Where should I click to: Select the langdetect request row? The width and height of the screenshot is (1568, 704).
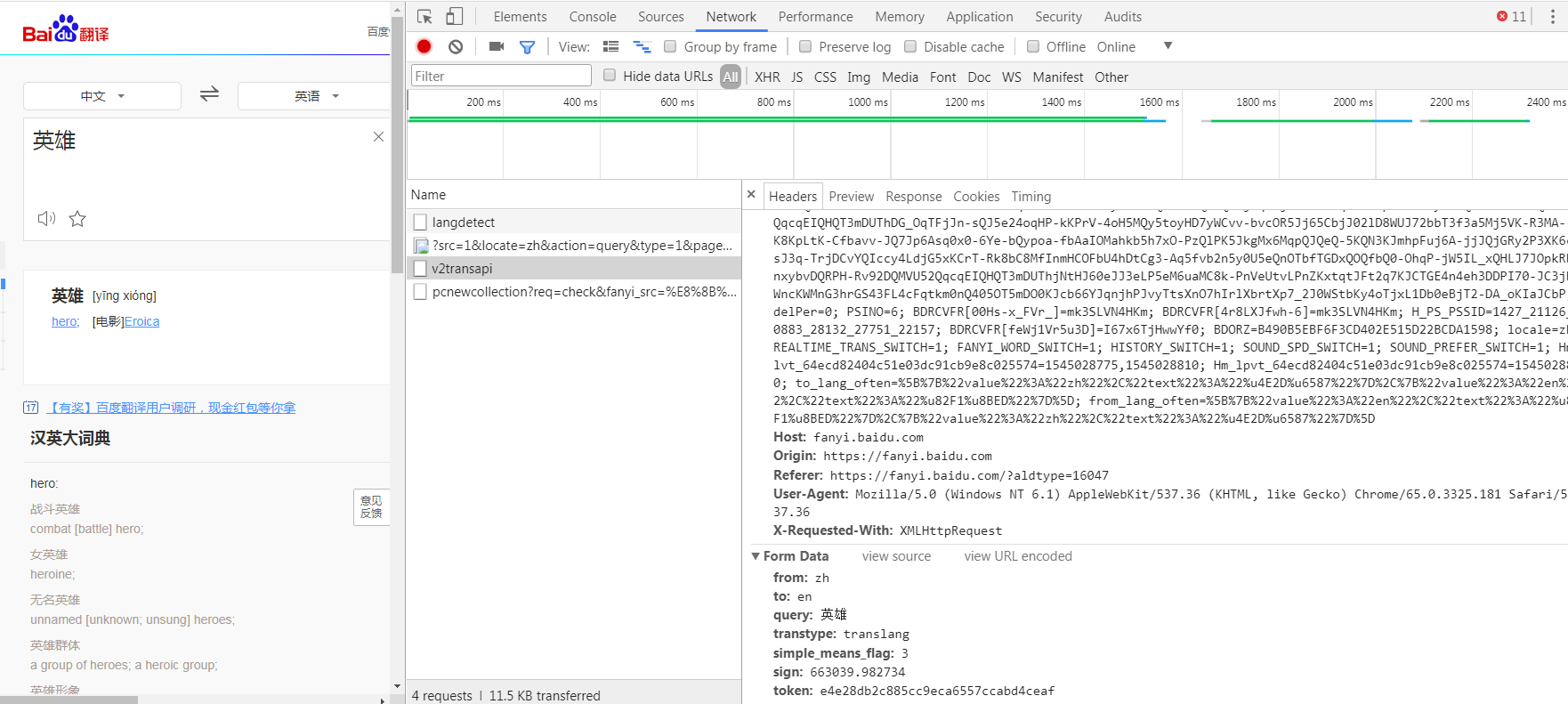[574, 222]
